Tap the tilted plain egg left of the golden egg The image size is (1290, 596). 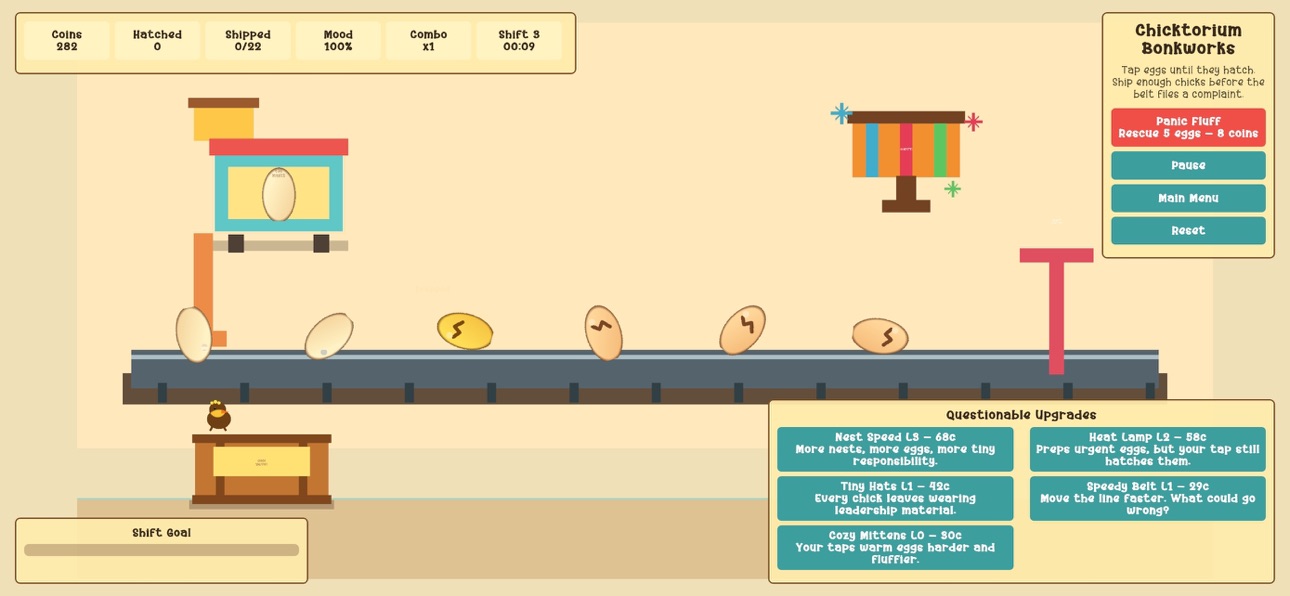pos(329,336)
